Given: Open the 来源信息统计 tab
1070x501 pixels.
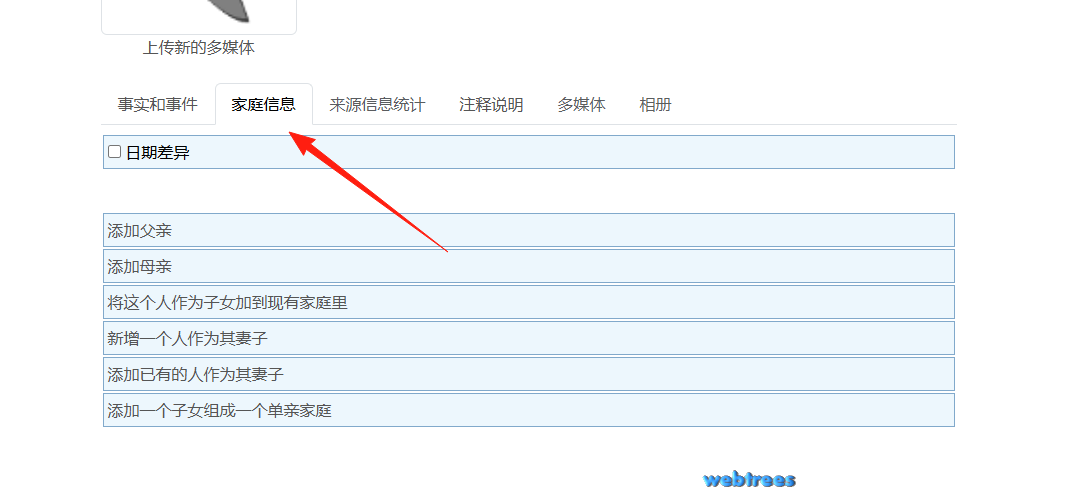Looking at the screenshot, I should pos(377,104).
